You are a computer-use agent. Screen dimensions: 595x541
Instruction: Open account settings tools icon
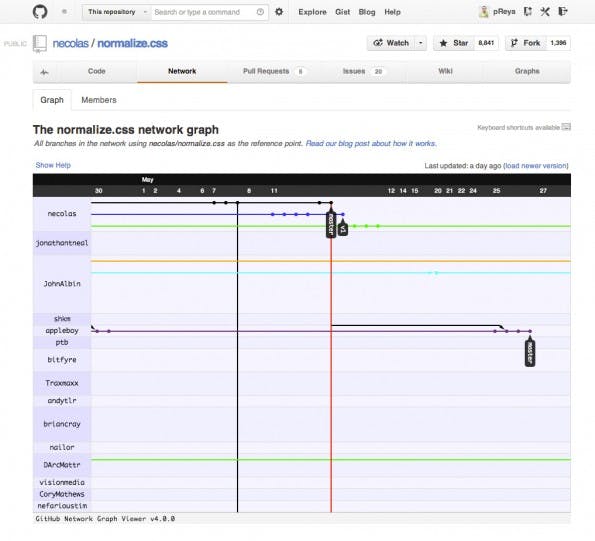(x=545, y=12)
